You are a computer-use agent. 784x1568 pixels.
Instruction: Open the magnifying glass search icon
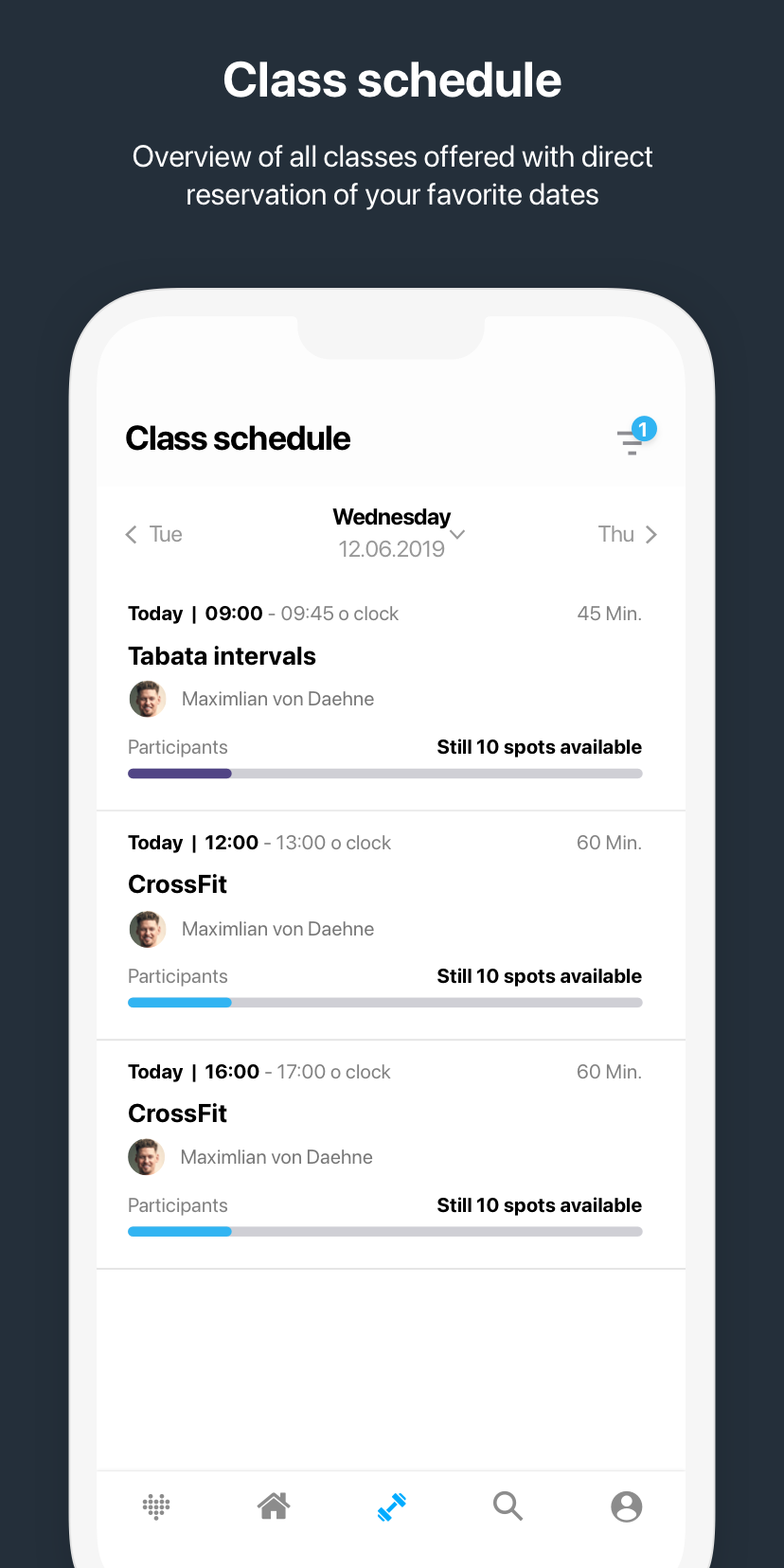pyautogui.click(x=508, y=1506)
